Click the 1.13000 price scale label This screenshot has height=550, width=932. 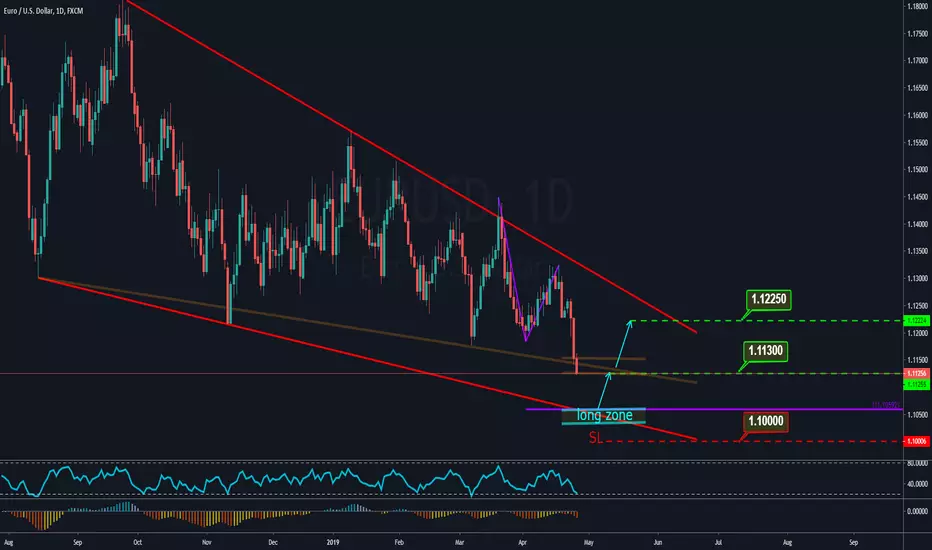(x=917, y=278)
